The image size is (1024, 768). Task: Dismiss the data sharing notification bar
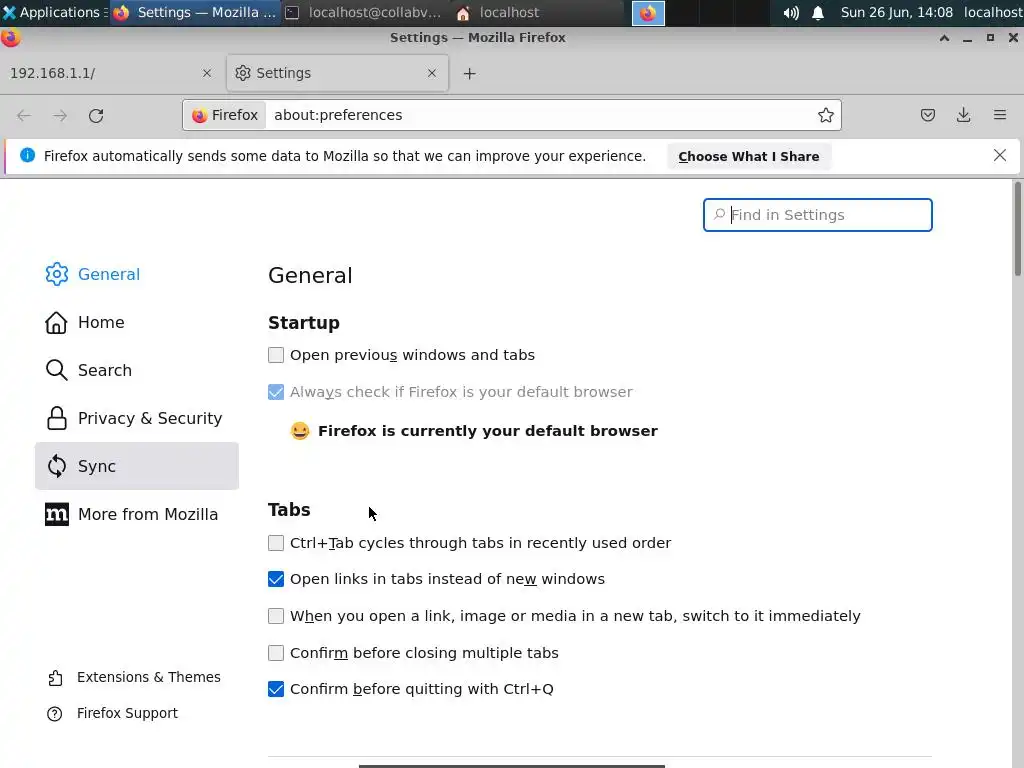(x=1000, y=155)
